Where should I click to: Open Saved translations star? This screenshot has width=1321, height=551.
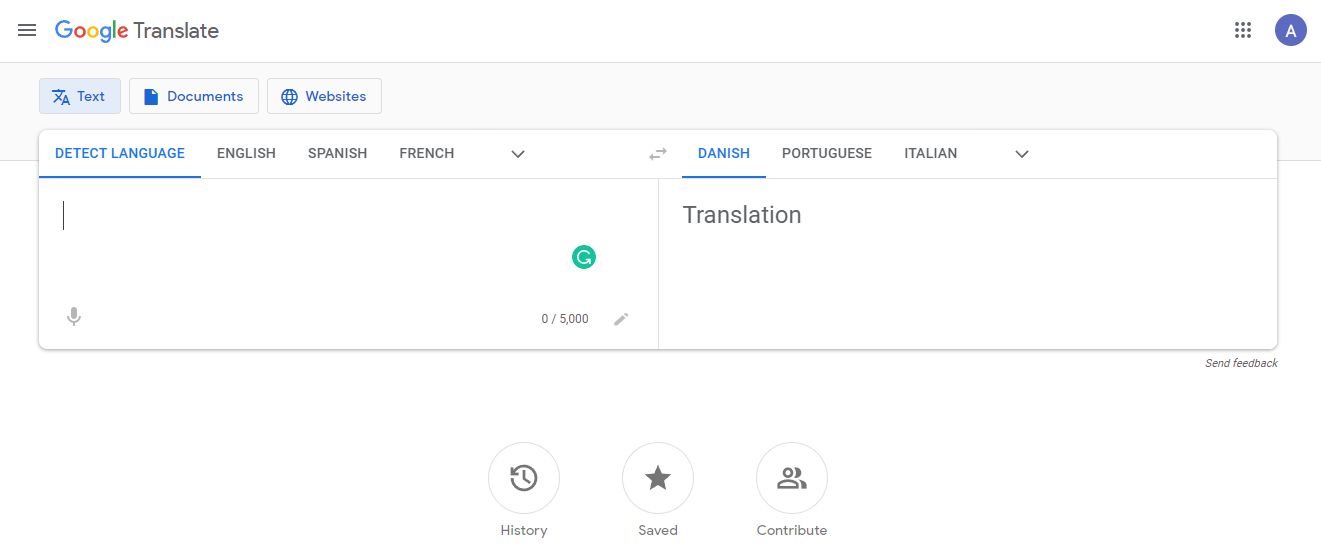click(x=658, y=479)
